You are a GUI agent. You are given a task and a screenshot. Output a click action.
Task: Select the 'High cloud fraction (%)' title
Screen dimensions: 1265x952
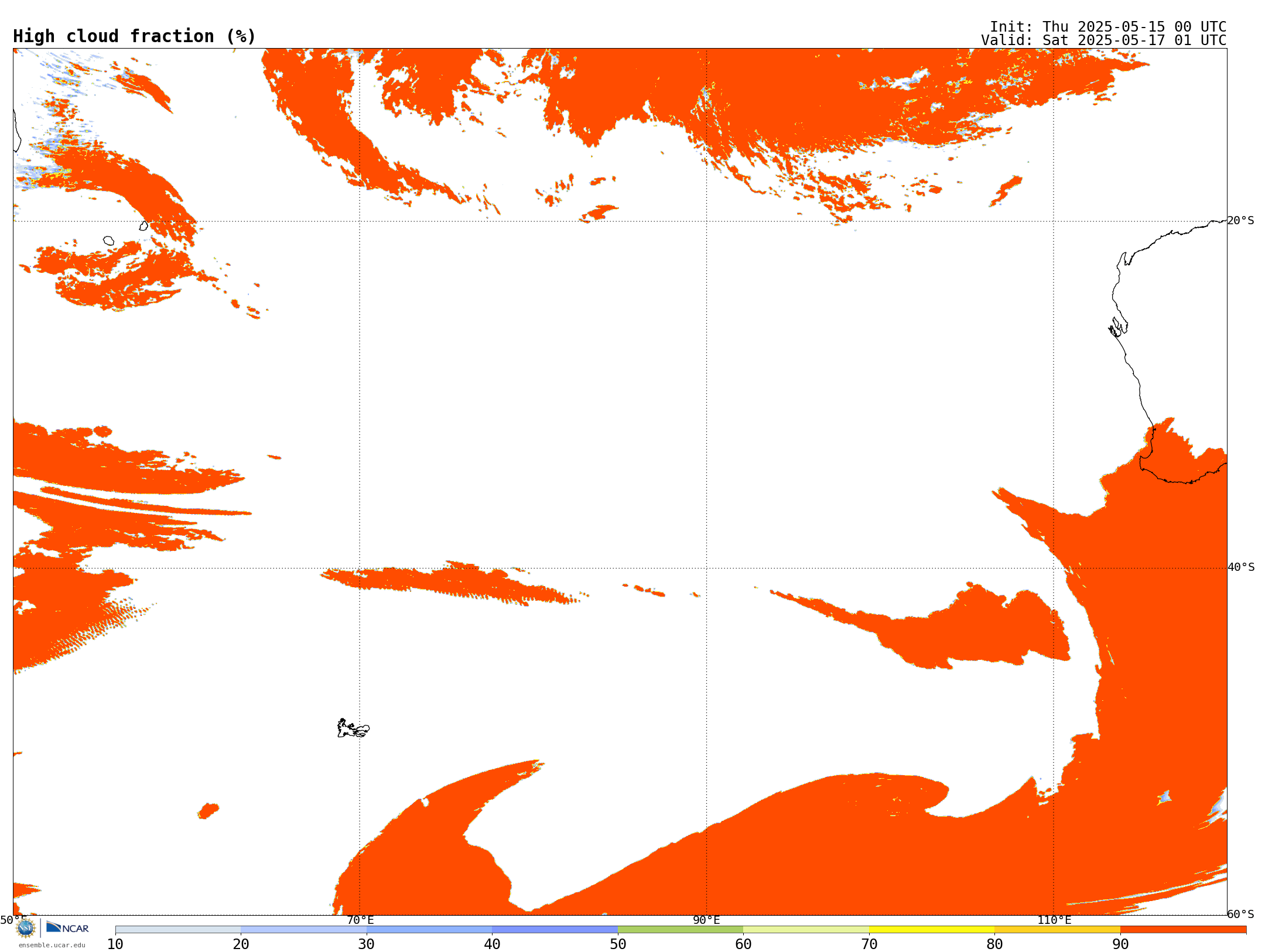[134, 36]
